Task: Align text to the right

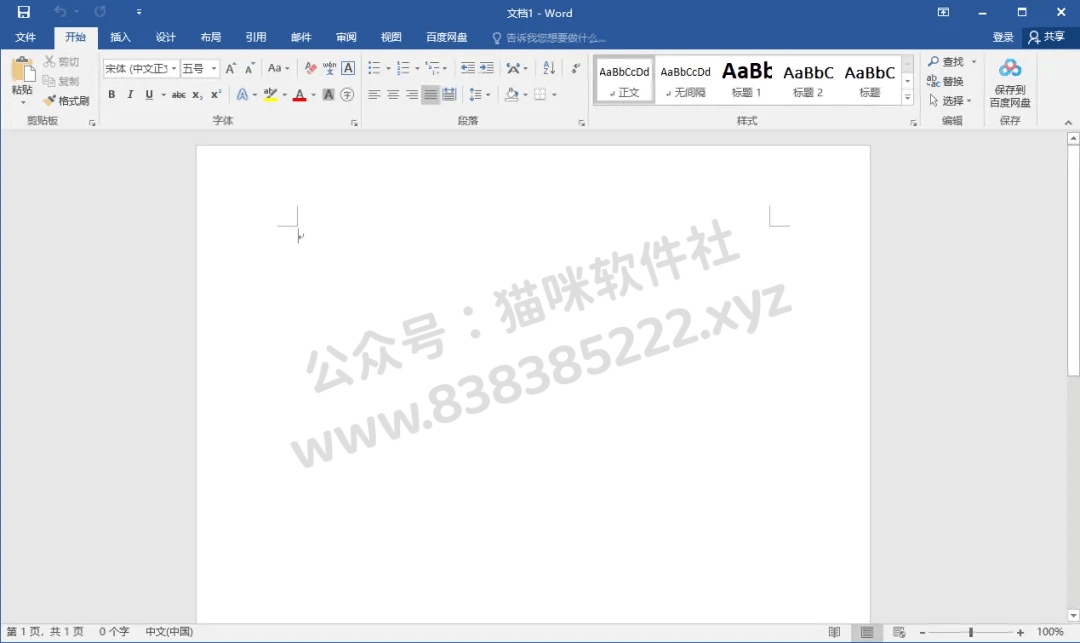Action: (x=411, y=94)
